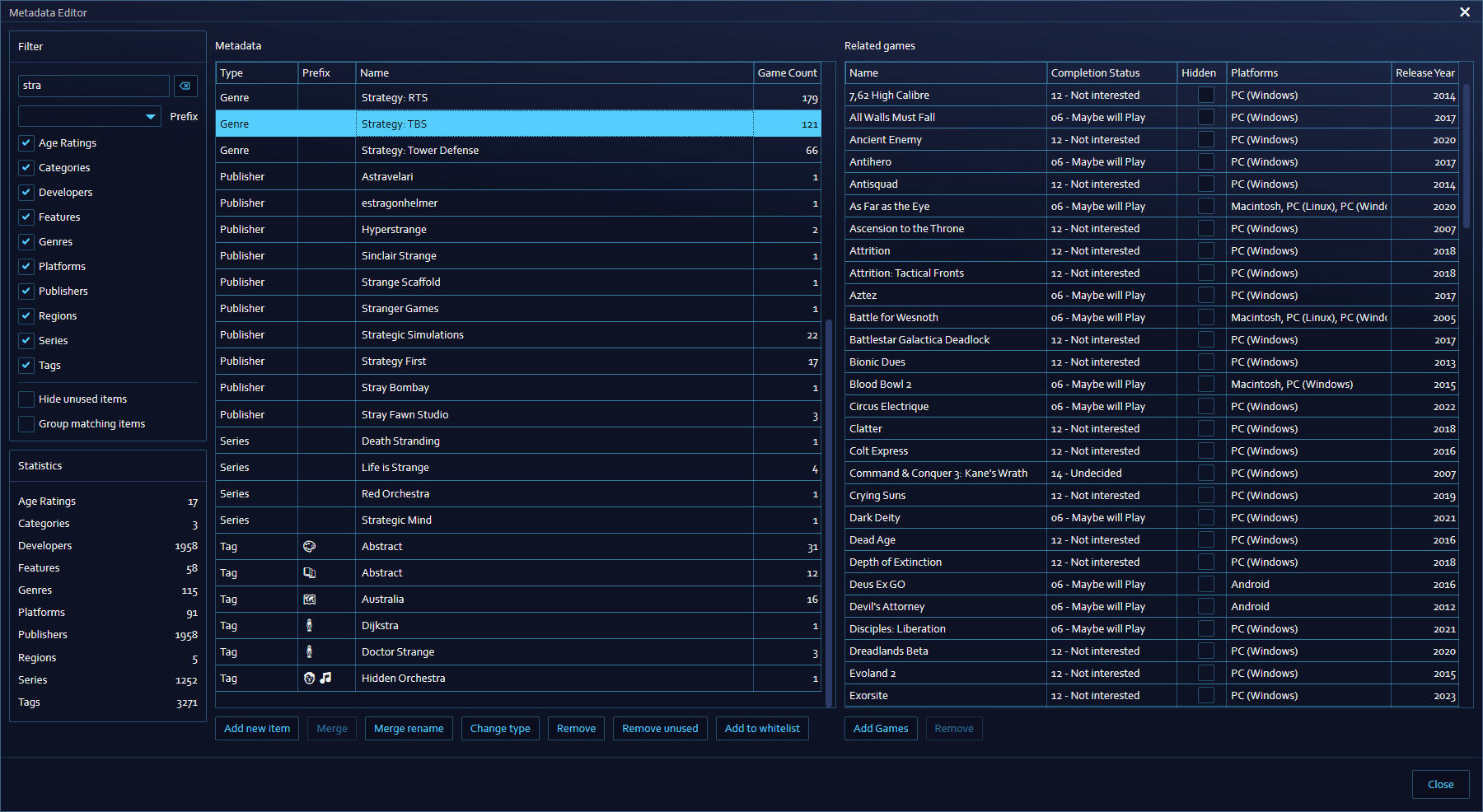Image resolution: width=1483 pixels, height=812 pixels.
Task: Close the Metadata Editor with the X icon
Action: pyautogui.click(x=1465, y=12)
